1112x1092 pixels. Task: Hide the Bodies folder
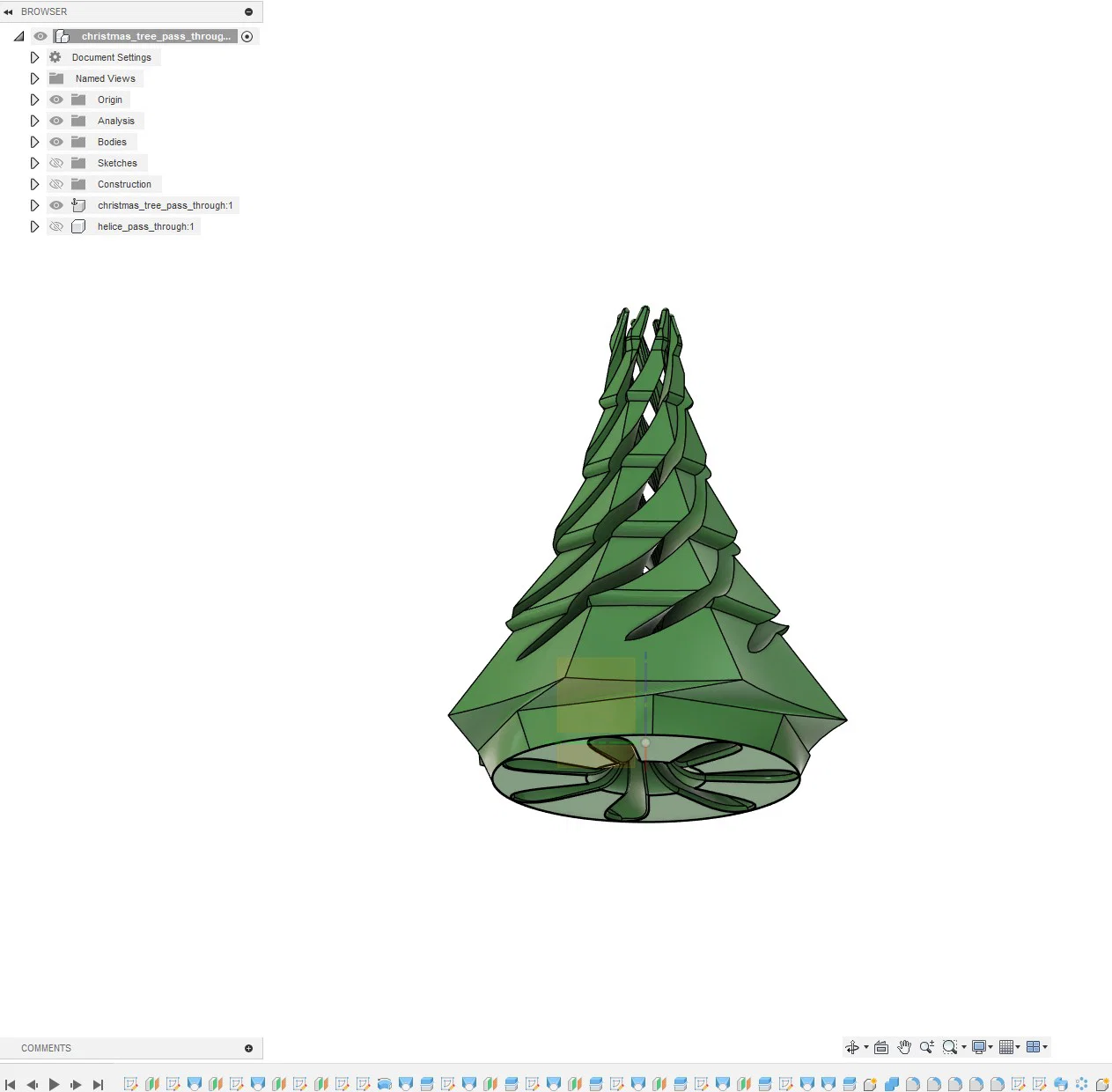pyautogui.click(x=56, y=142)
